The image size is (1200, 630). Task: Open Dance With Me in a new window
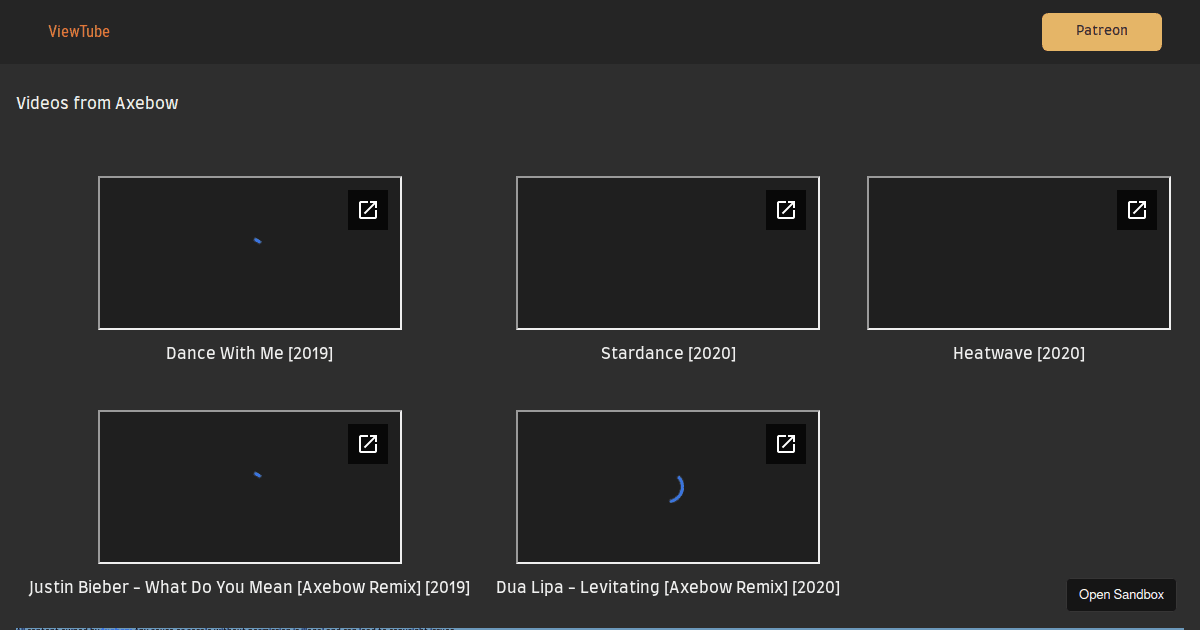click(368, 210)
